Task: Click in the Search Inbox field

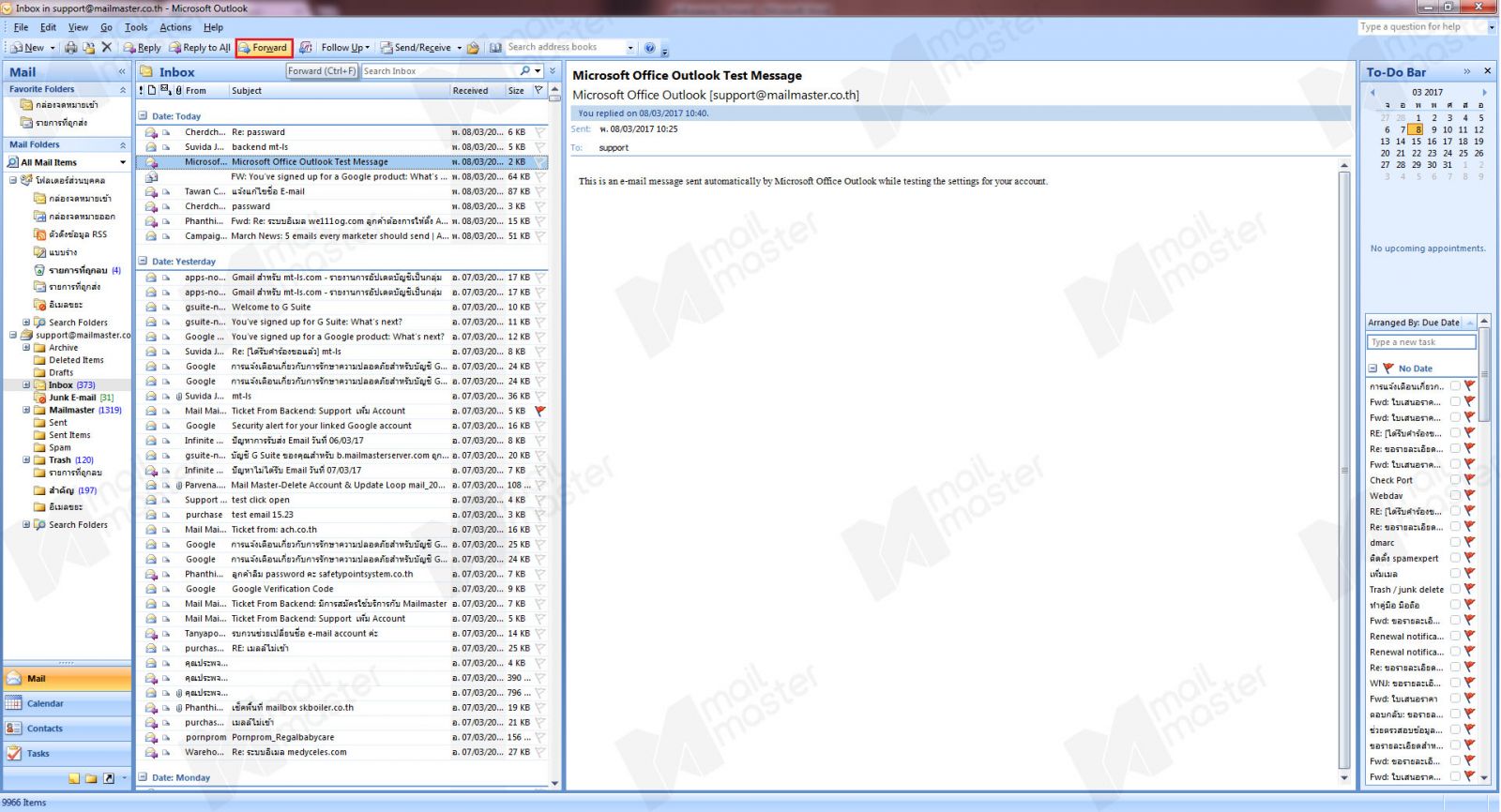Action: (x=438, y=71)
